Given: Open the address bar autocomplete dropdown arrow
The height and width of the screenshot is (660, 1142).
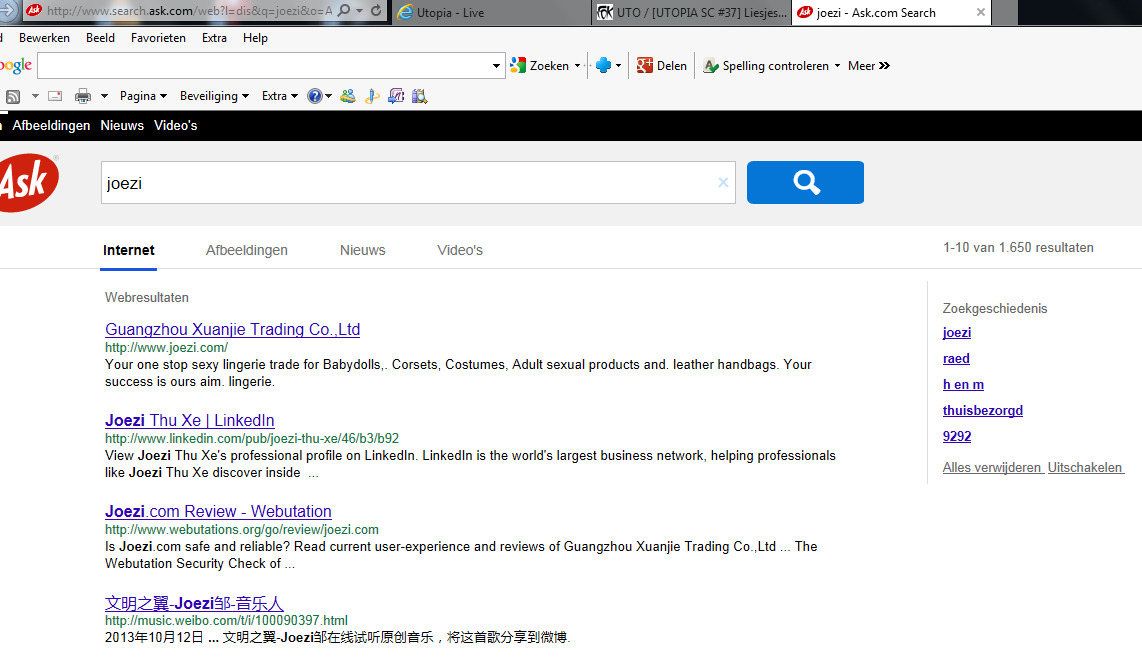Looking at the screenshot, I should (x=360, y=11).
